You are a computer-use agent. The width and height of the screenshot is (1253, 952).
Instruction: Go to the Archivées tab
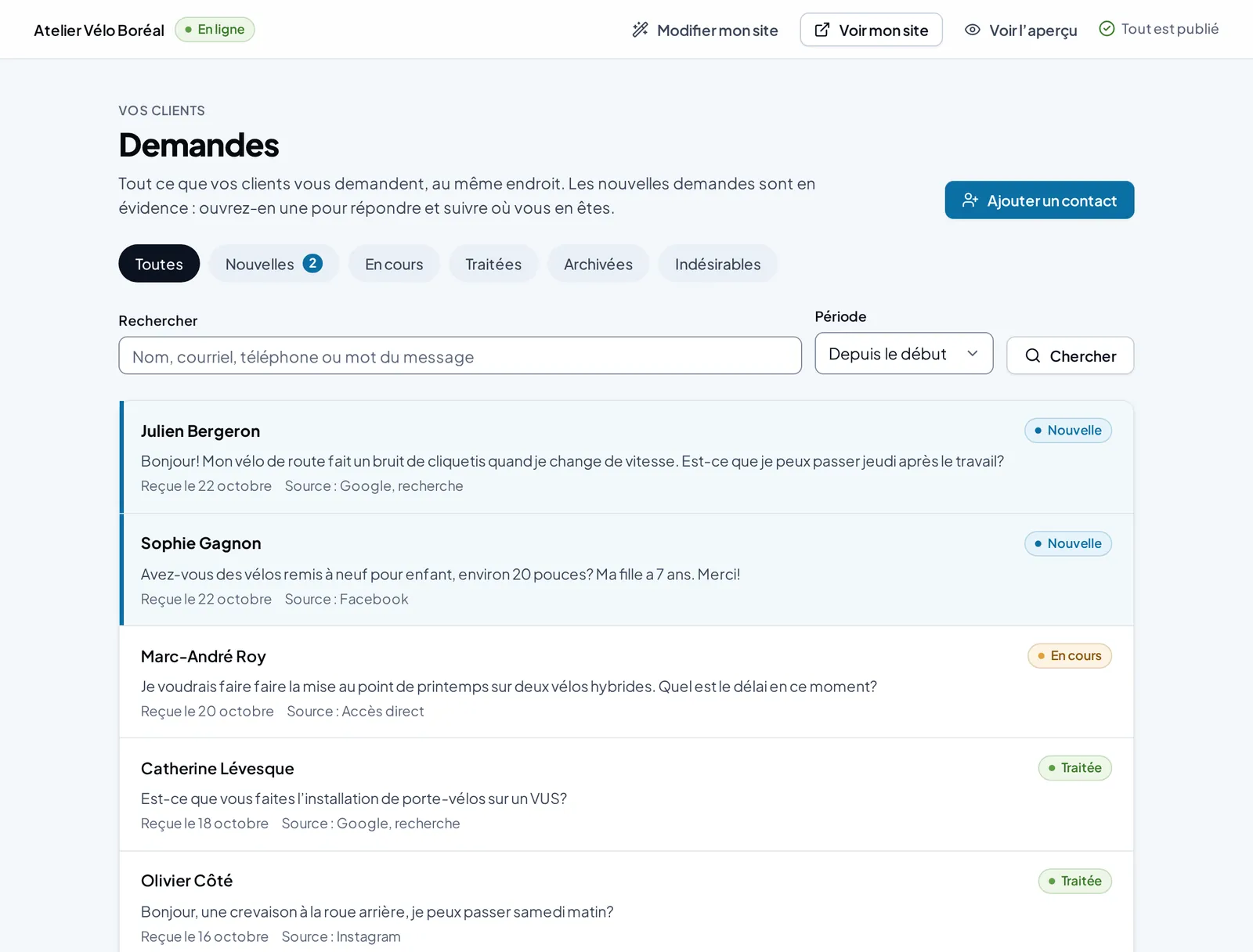point(598,264)
